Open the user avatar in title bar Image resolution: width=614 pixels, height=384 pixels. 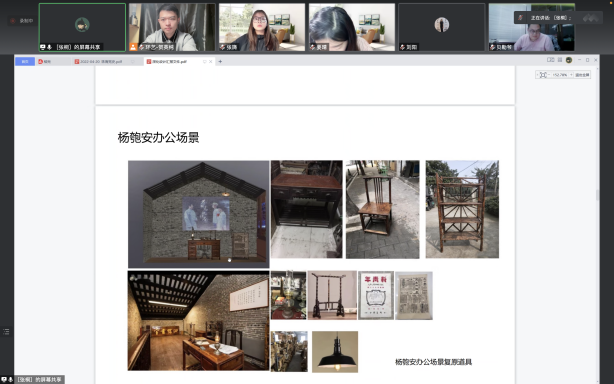coord(569,60)
